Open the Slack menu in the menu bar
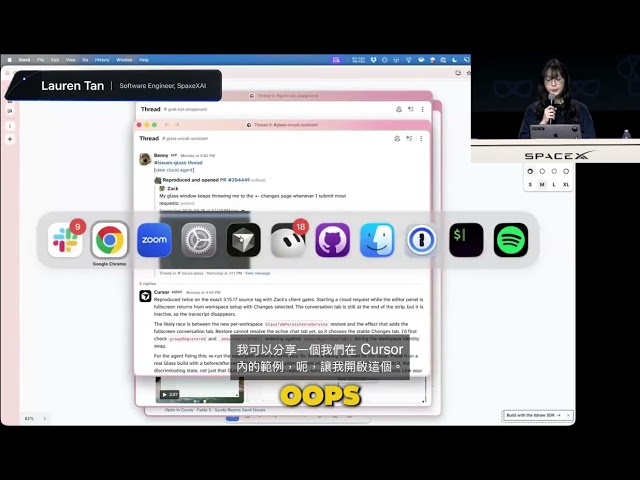 click(x=24, y=60)
